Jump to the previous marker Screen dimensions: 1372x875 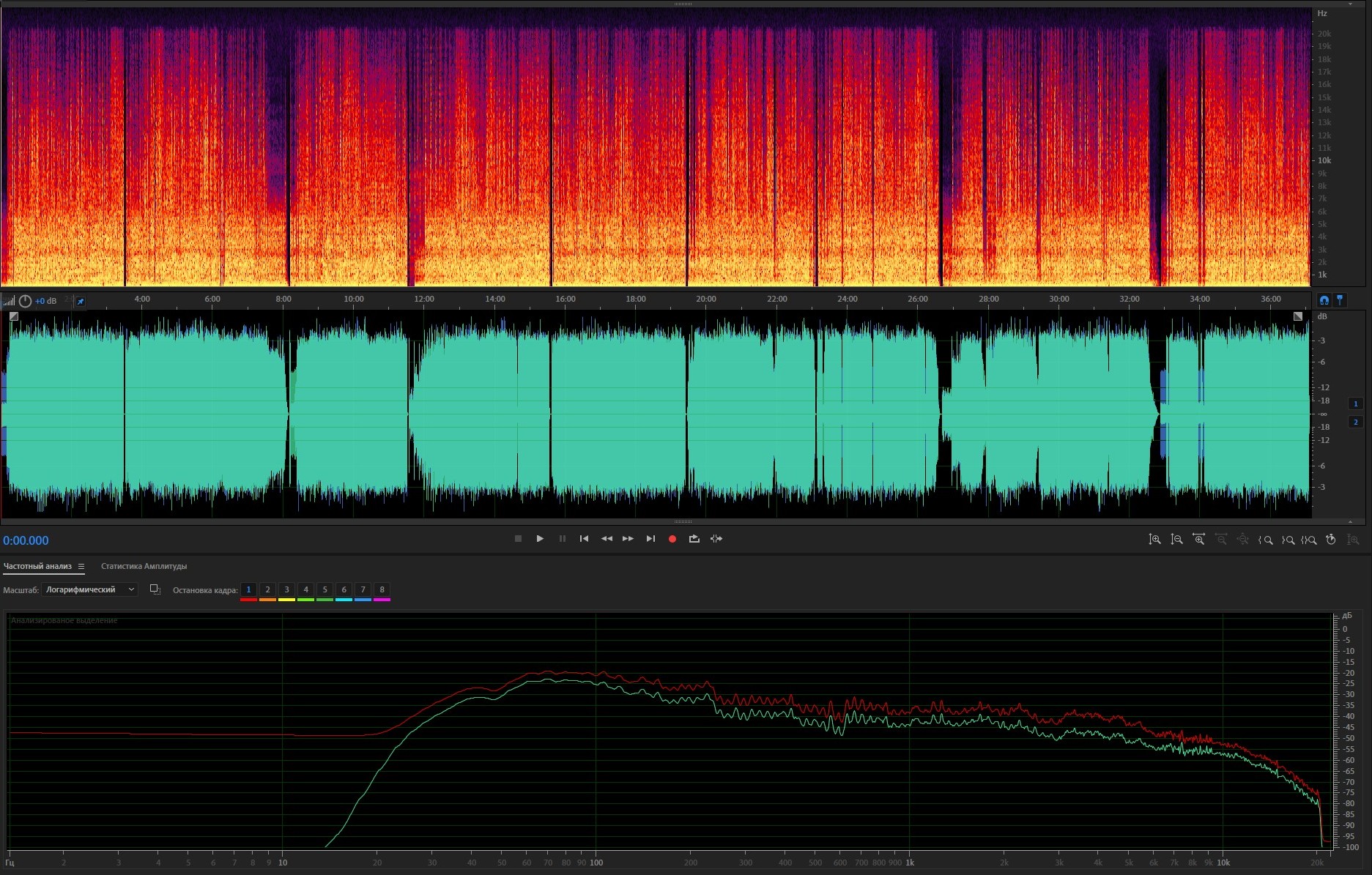[584, 539]
